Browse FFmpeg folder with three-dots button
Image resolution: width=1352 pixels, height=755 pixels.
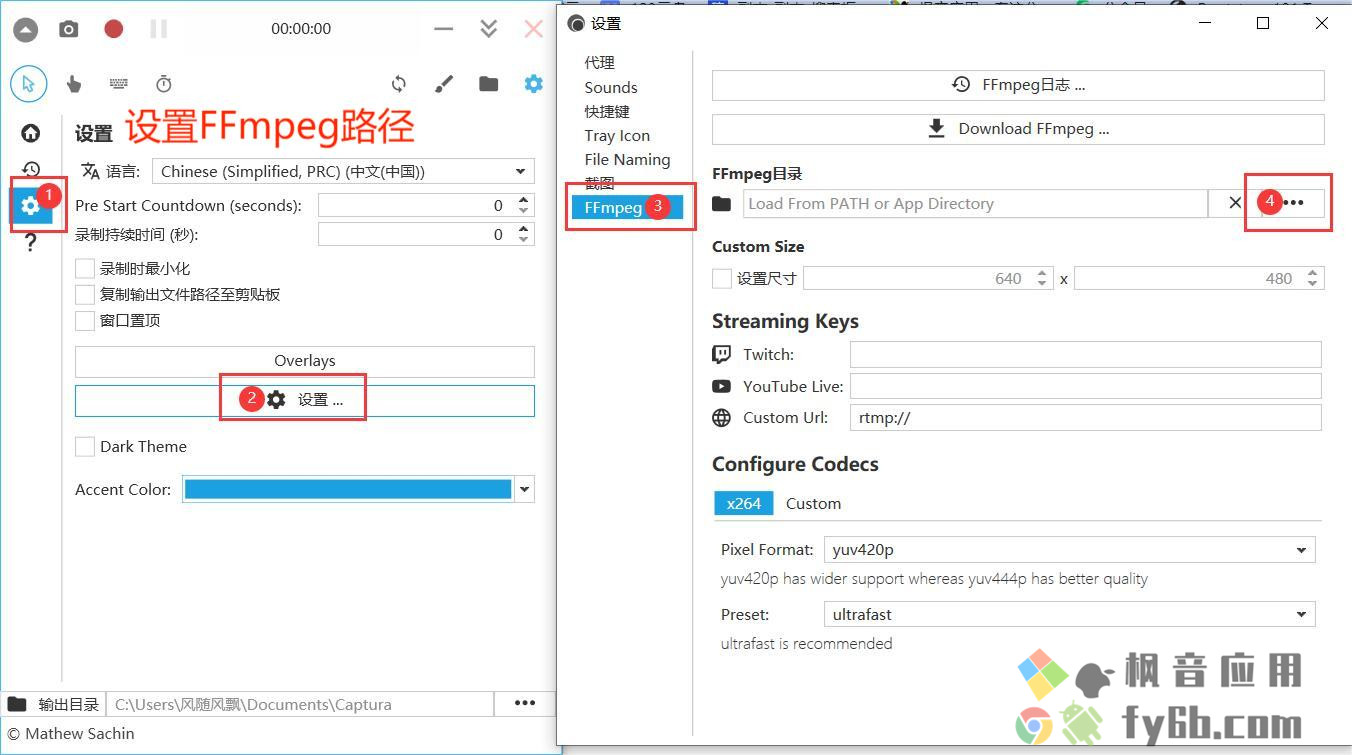click(x=1293, y=203)
